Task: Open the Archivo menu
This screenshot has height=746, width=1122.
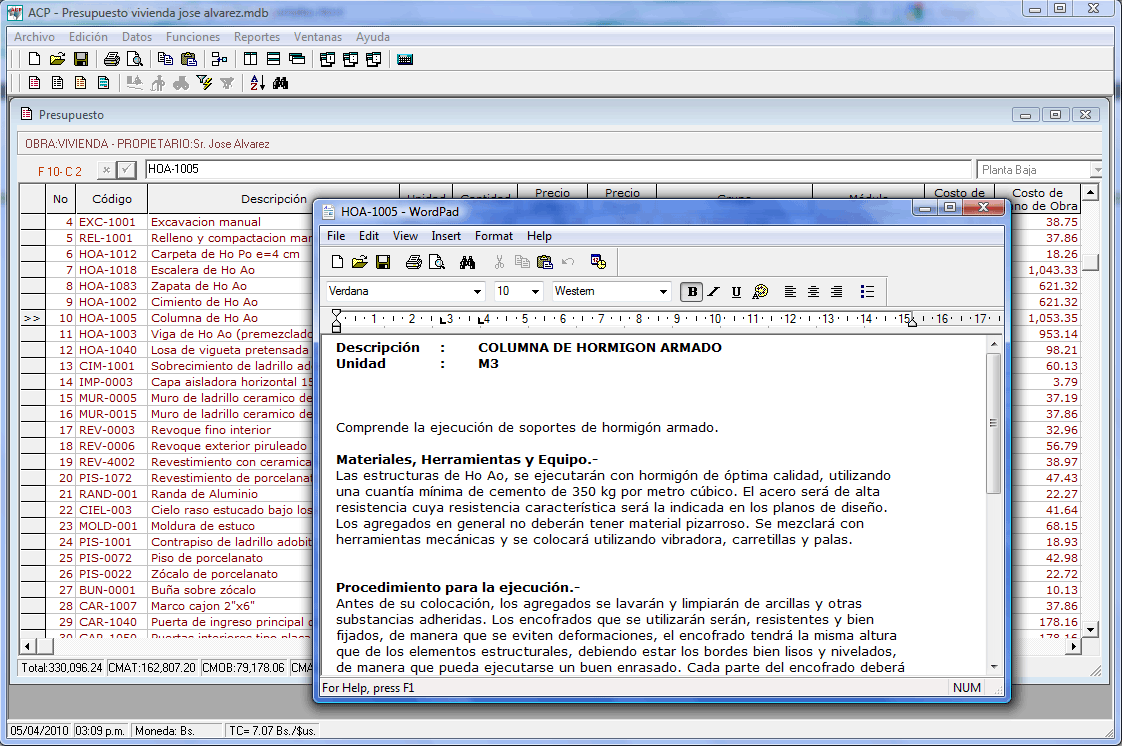Action: (34, 37)
